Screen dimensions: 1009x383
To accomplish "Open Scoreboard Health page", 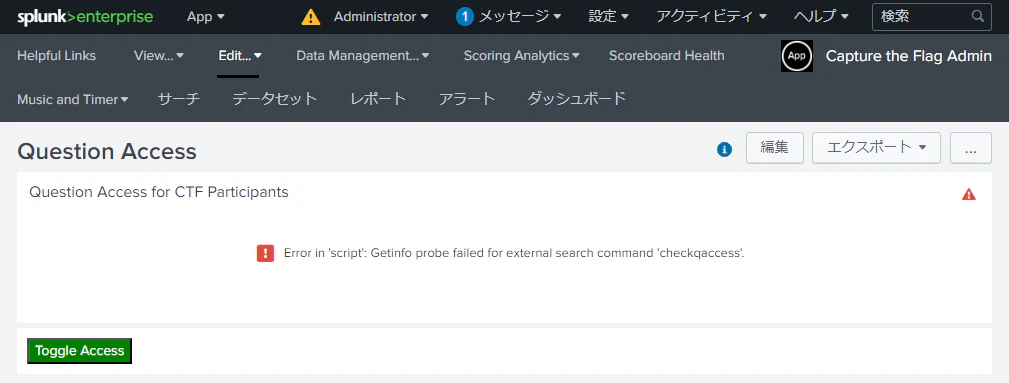I will pos(667,56).
